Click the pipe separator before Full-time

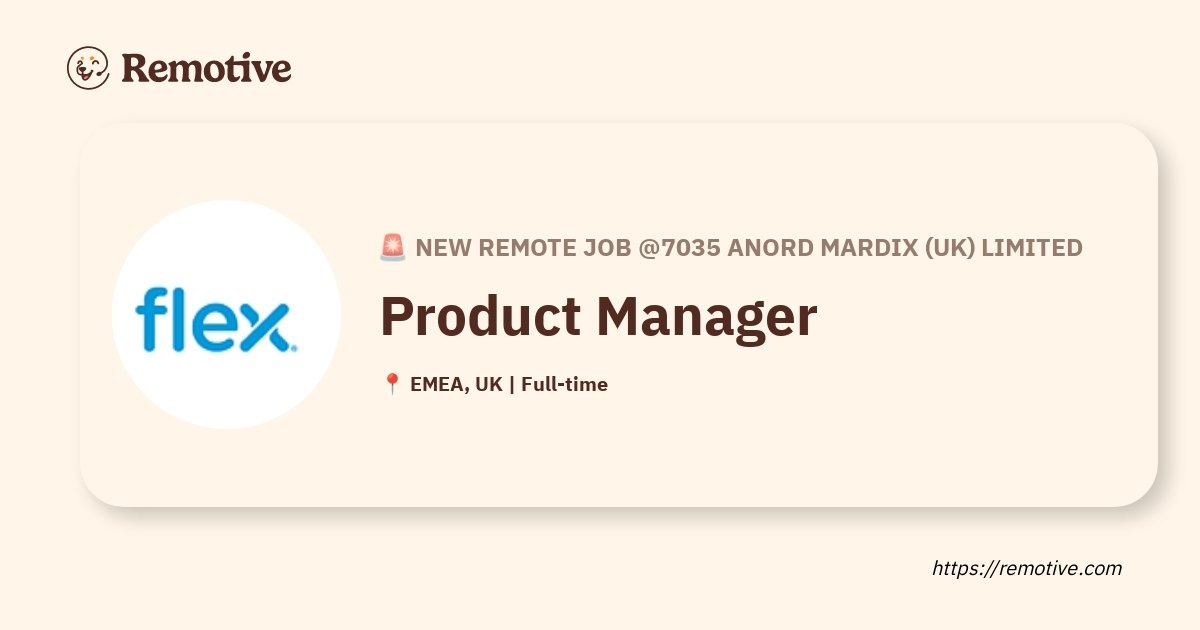coord(512,384)
